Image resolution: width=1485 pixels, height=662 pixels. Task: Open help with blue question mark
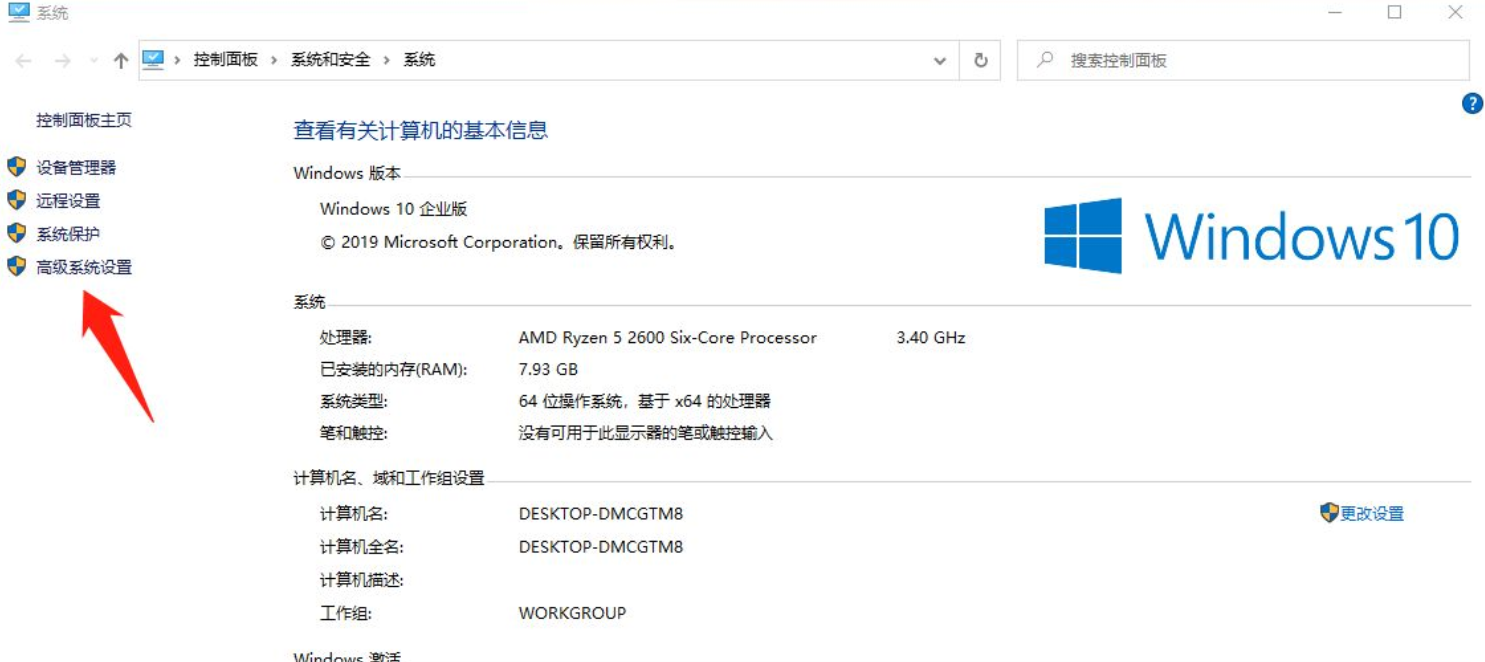click(x=1472, y=103)
